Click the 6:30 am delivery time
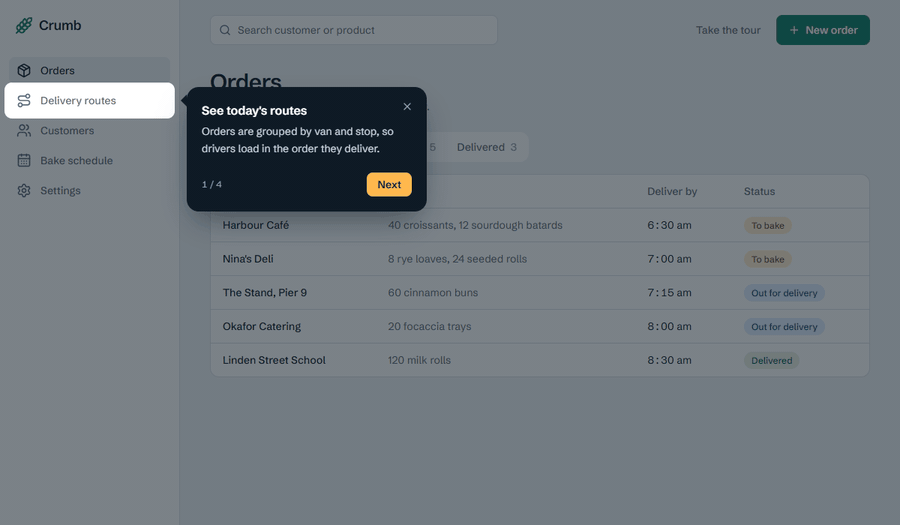The width and height of the screenshot is (900, 525). pos(669,225)
